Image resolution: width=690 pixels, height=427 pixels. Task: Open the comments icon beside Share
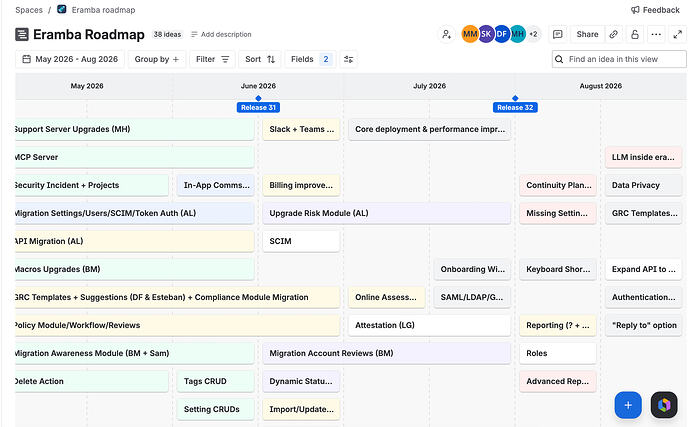(558, 34)
